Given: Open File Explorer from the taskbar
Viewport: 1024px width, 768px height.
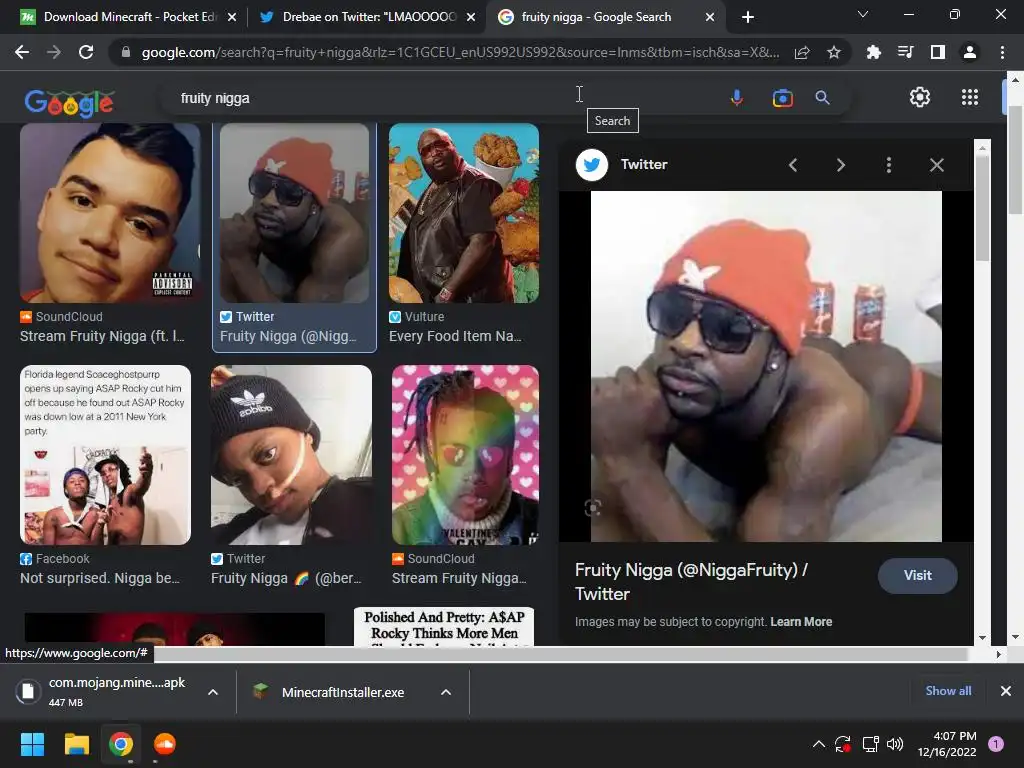Looking at the screenshot, I should click(76, 744).
